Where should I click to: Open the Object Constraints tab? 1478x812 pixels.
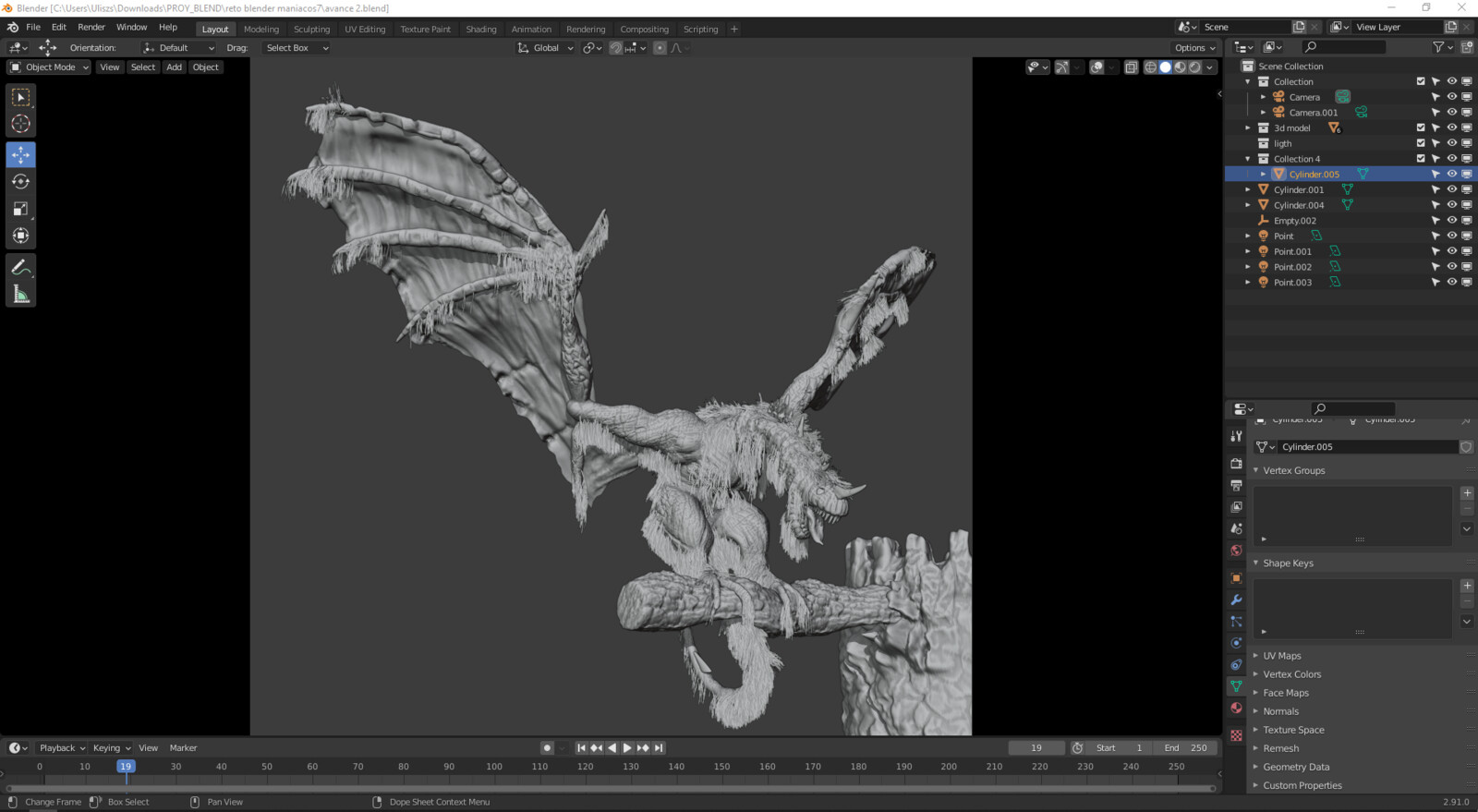pyautogui.click(x=1236, y=665)
